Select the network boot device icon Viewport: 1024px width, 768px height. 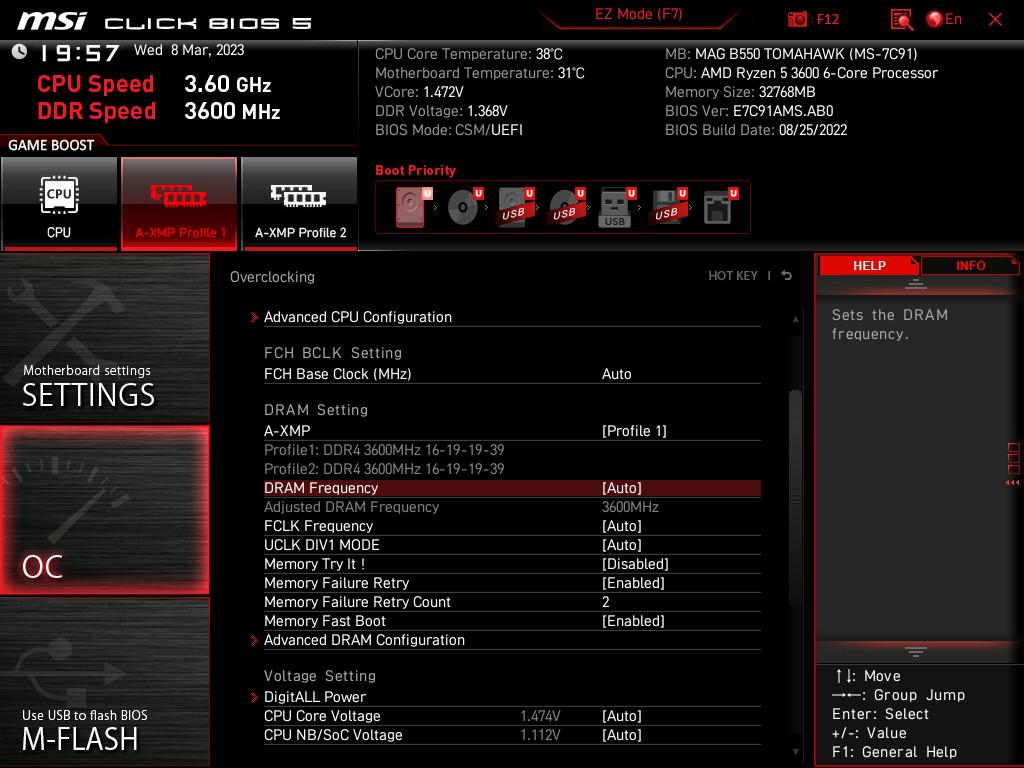click(720, 207)
